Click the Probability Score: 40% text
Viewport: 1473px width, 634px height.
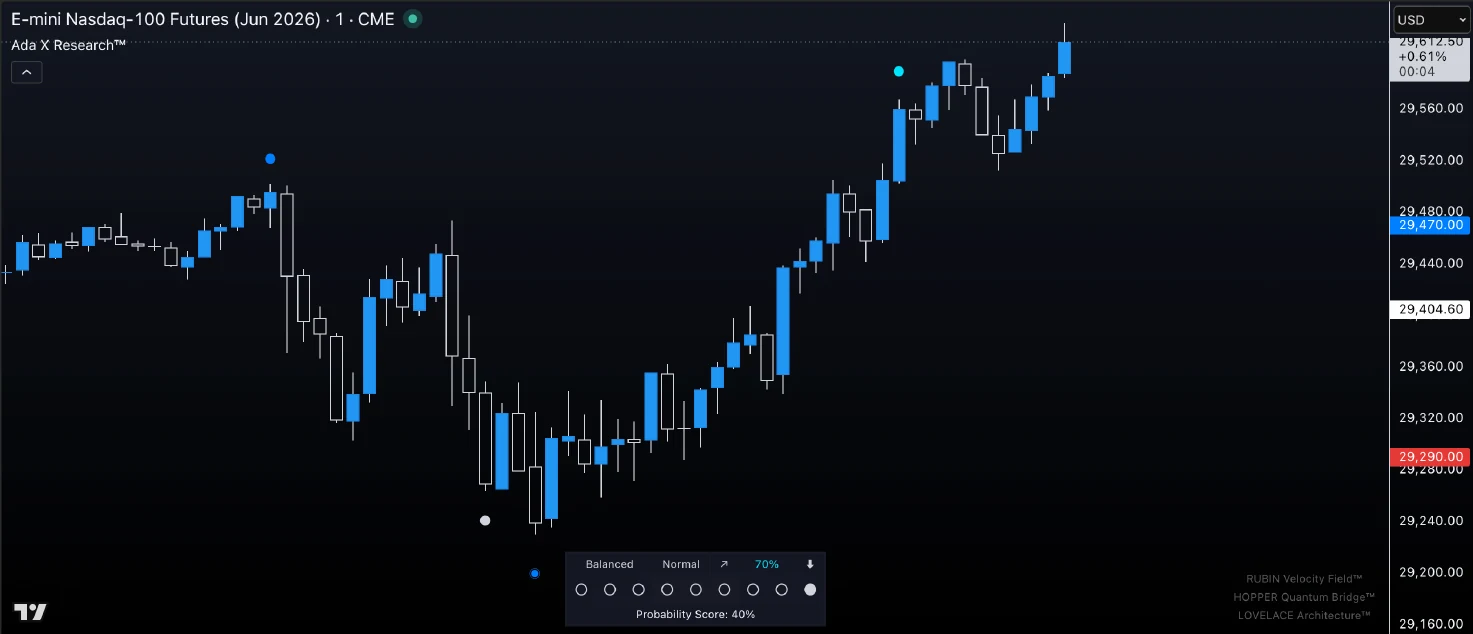tap(695, 614)
